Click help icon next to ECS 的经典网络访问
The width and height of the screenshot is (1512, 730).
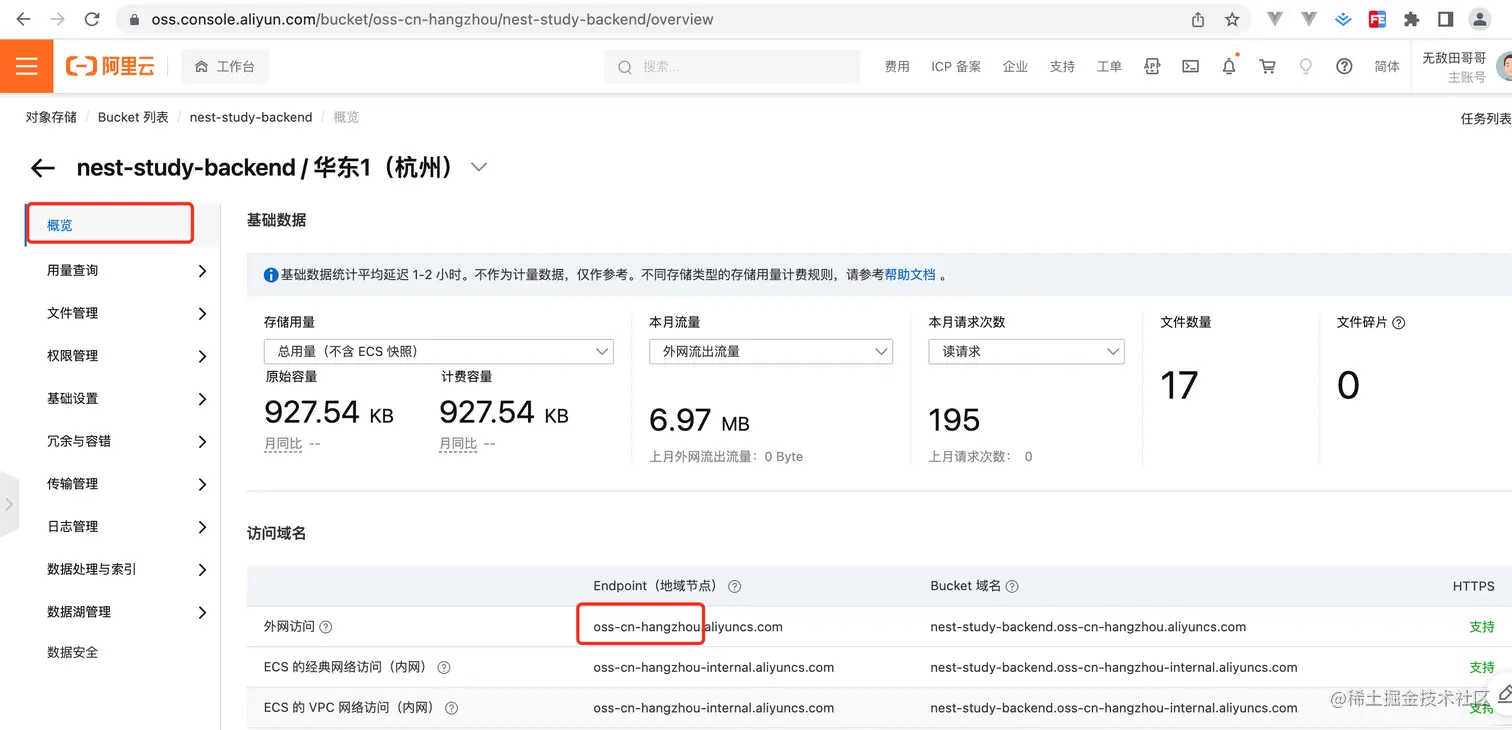point(444,667)
